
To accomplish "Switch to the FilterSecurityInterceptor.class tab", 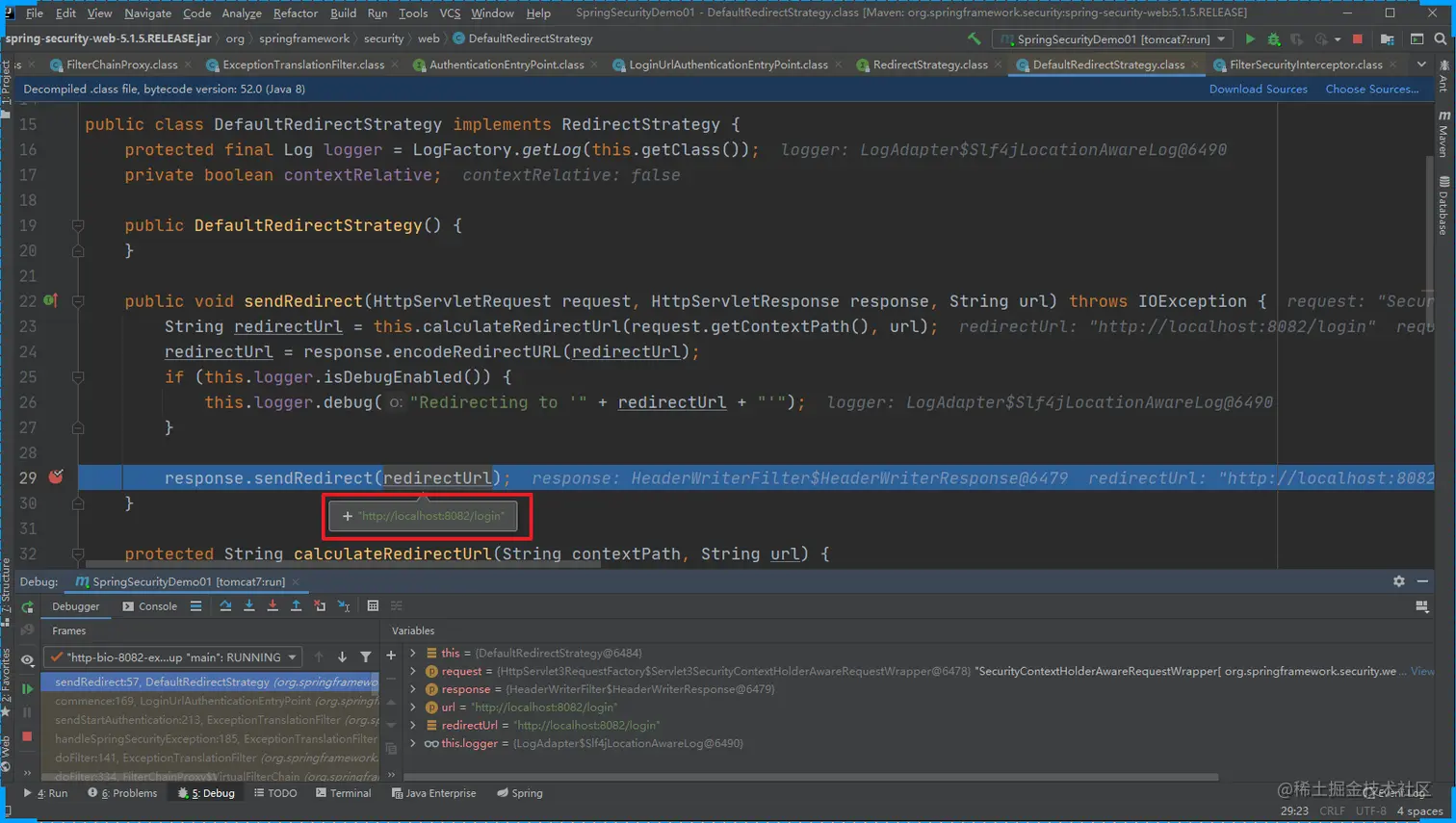I will click(1305, 64).
